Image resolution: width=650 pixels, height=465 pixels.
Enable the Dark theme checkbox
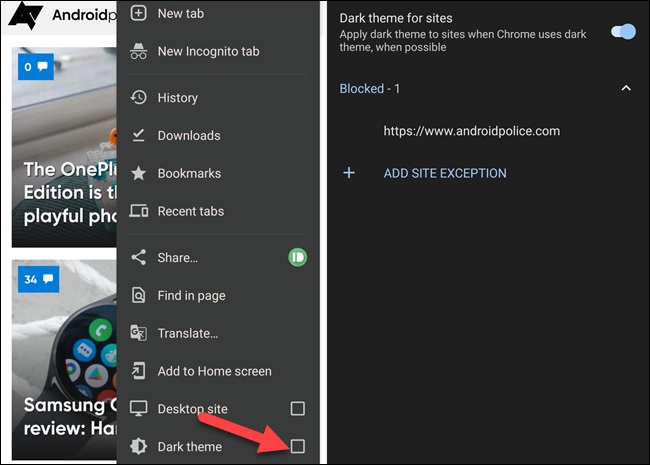click(x=297, y=446)
